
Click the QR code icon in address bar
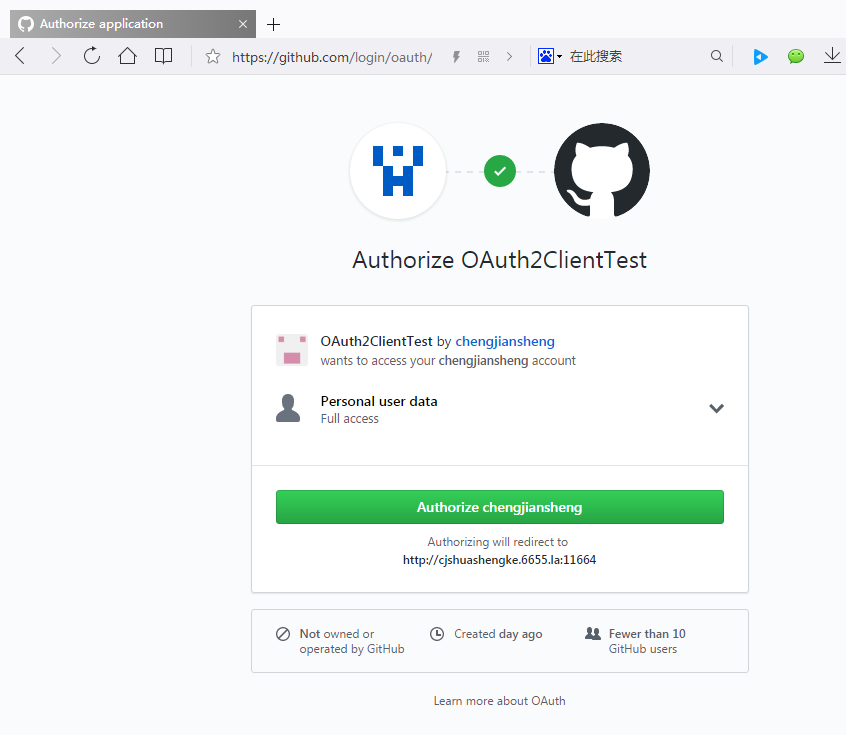pos(484,57)
